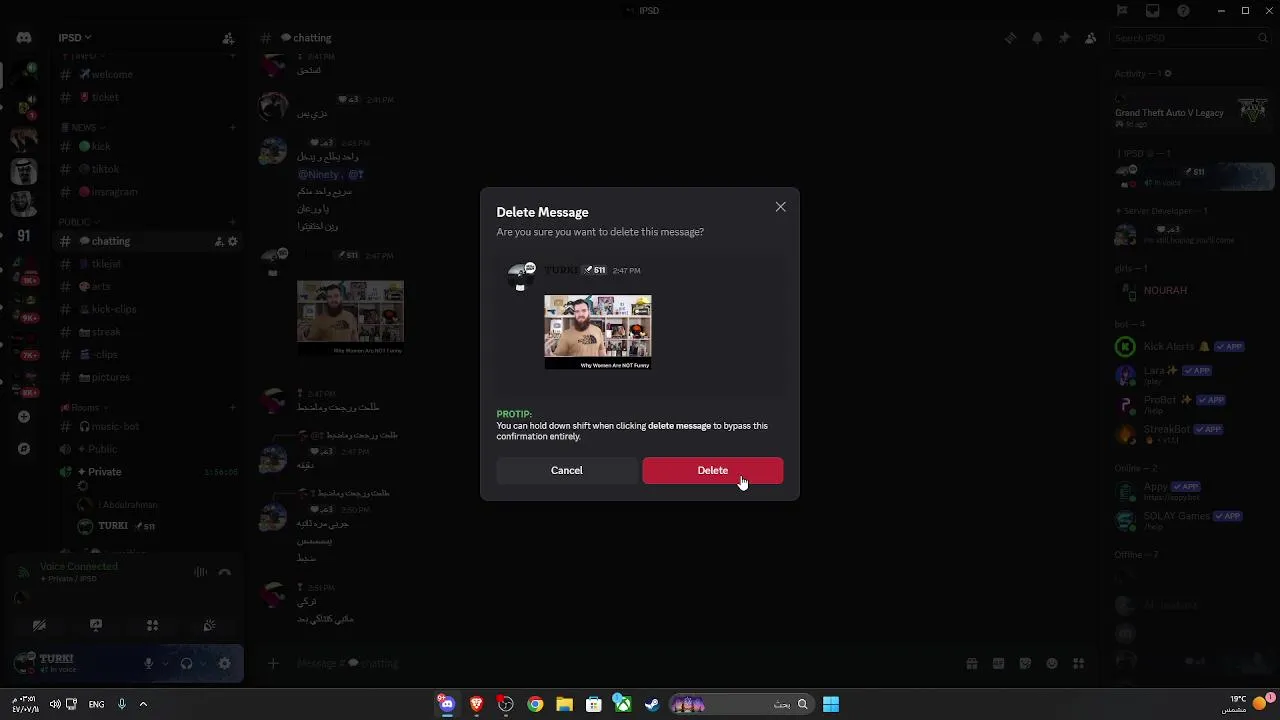The height and width of the screenshot is (720, 1280).
Task: Open Discord home direct messages icon
Action: [24, 38]
